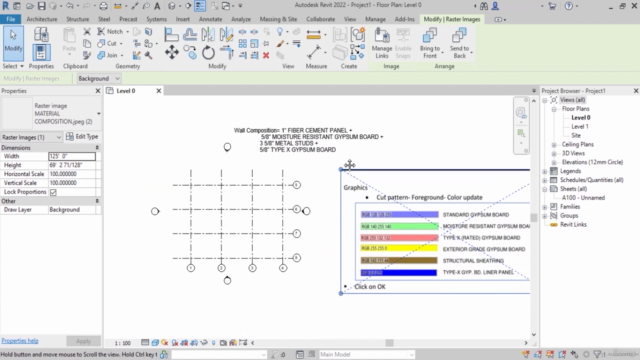
Task: Select the Copy tool in Modify panel
Action: (x=190, y=53)
